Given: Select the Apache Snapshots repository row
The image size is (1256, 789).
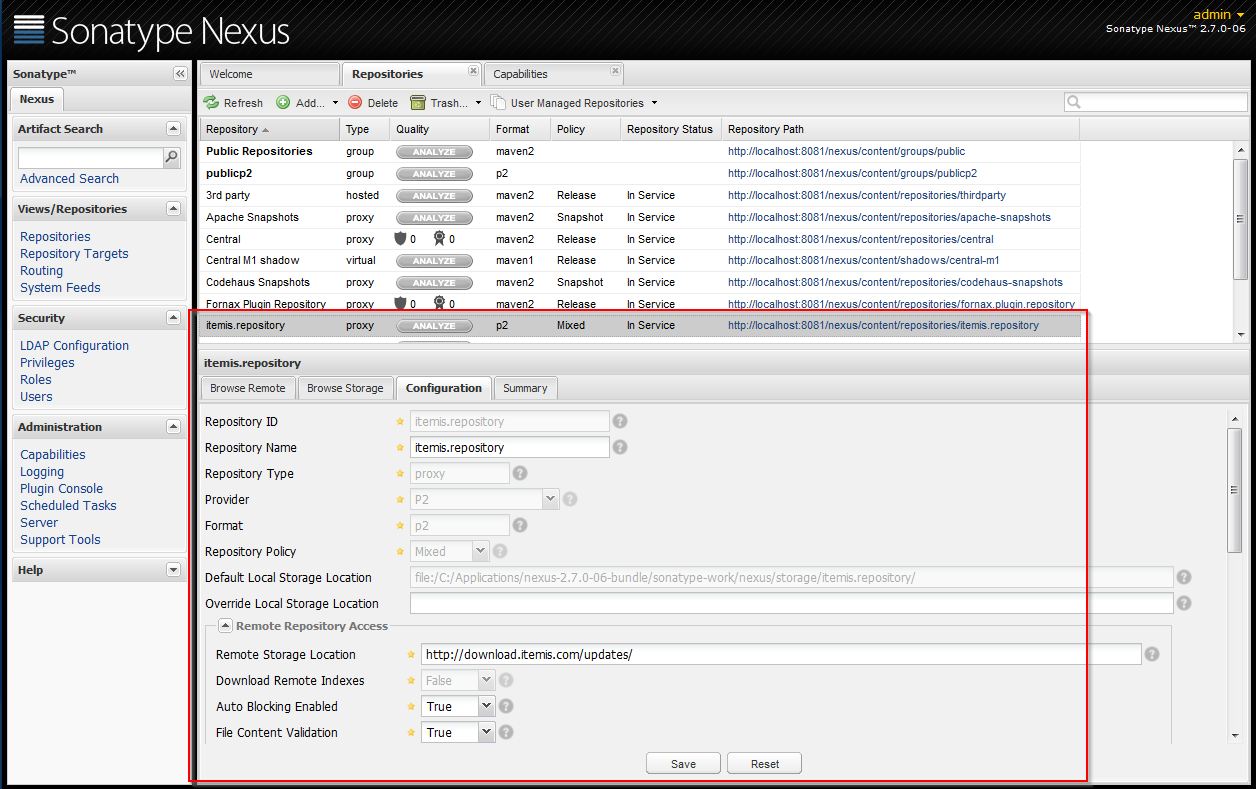Looking at the screenshot, I should 640,217.
